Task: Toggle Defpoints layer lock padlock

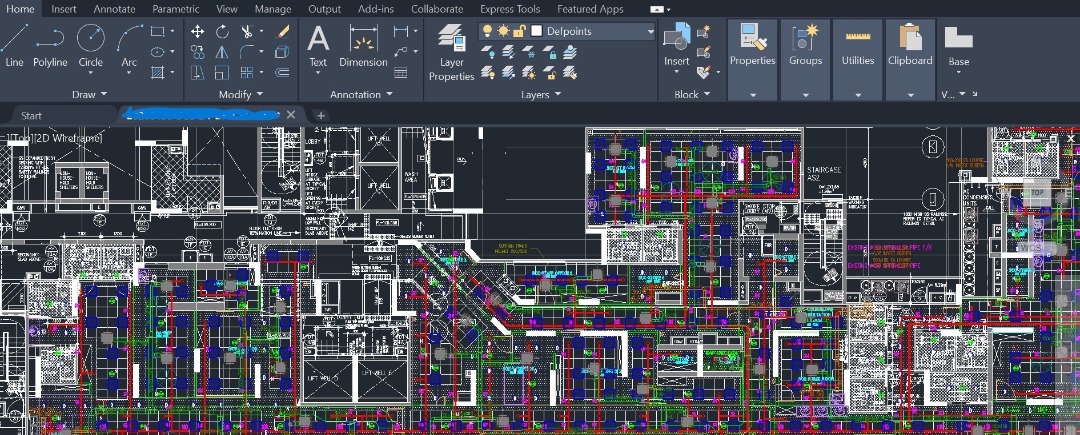Action: click(x=519, y=31)
